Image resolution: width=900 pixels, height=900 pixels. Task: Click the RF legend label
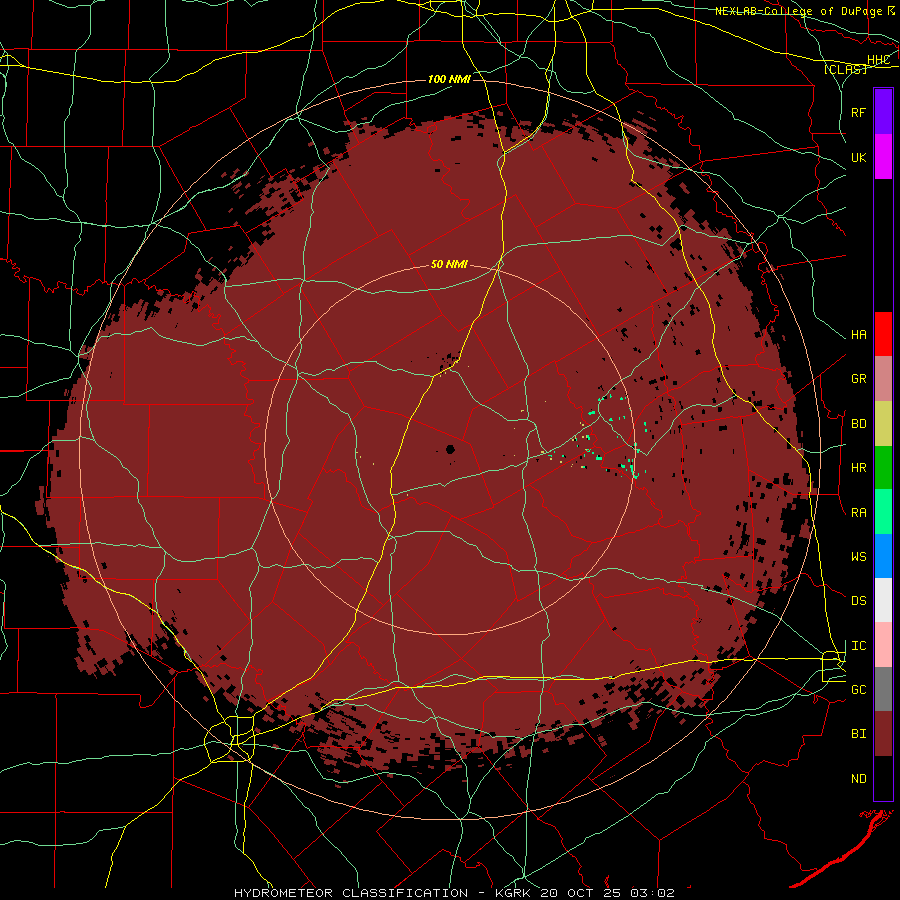(858, 112)
